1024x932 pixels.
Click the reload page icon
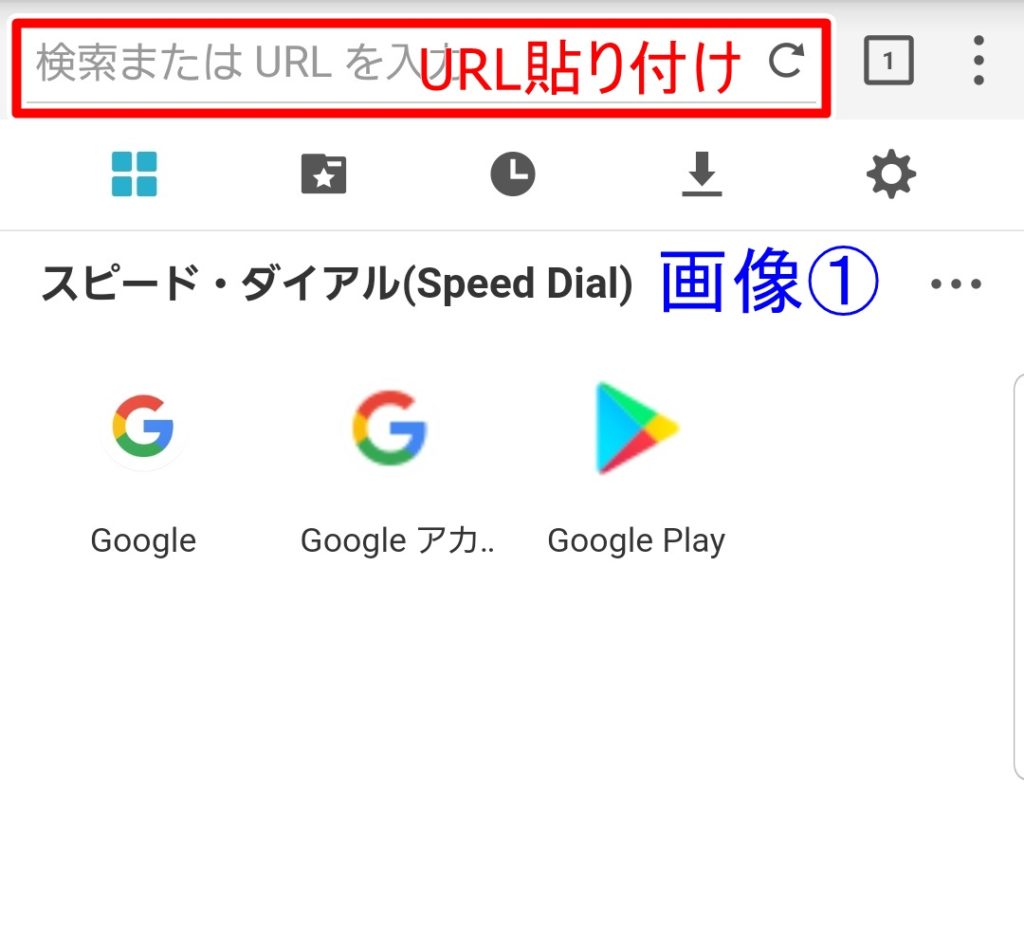[x=785, y=61]
